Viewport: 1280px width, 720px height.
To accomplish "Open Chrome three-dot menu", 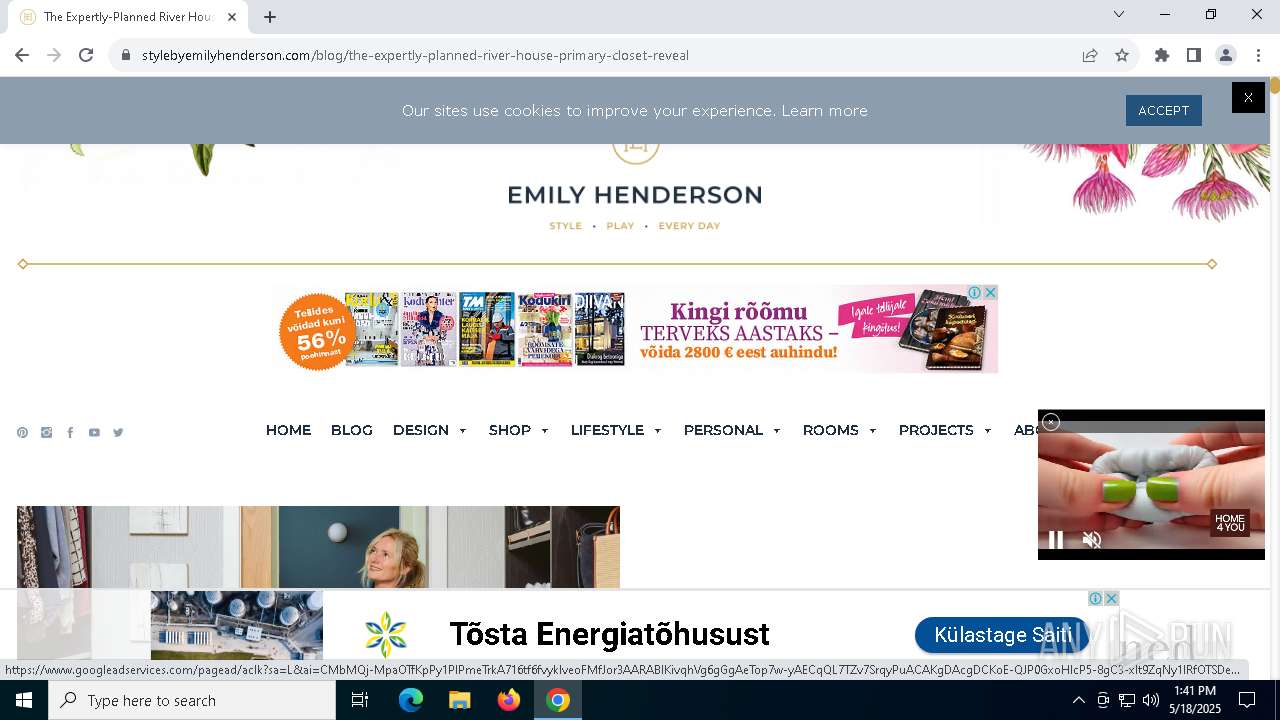I will click(1258, 55).
